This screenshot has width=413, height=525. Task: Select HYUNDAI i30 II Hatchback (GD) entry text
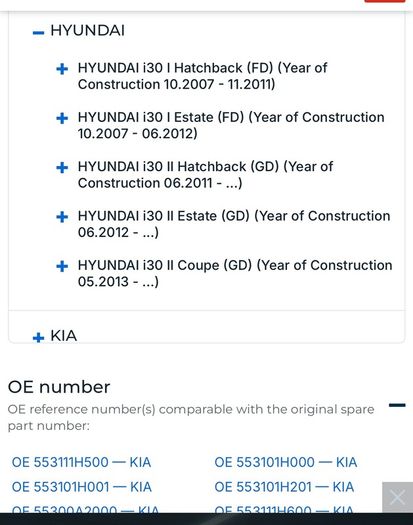point(205,174)
